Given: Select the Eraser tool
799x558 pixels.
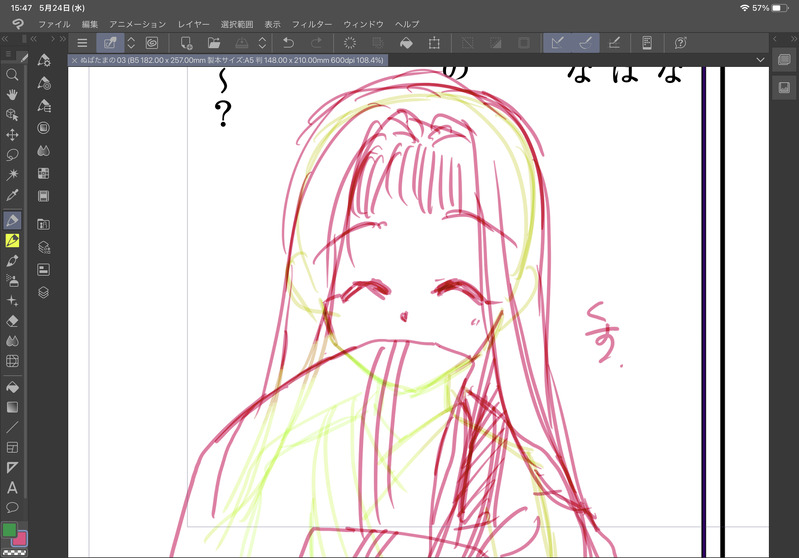Looking at the screenshot, I should (x=12, y=321).
